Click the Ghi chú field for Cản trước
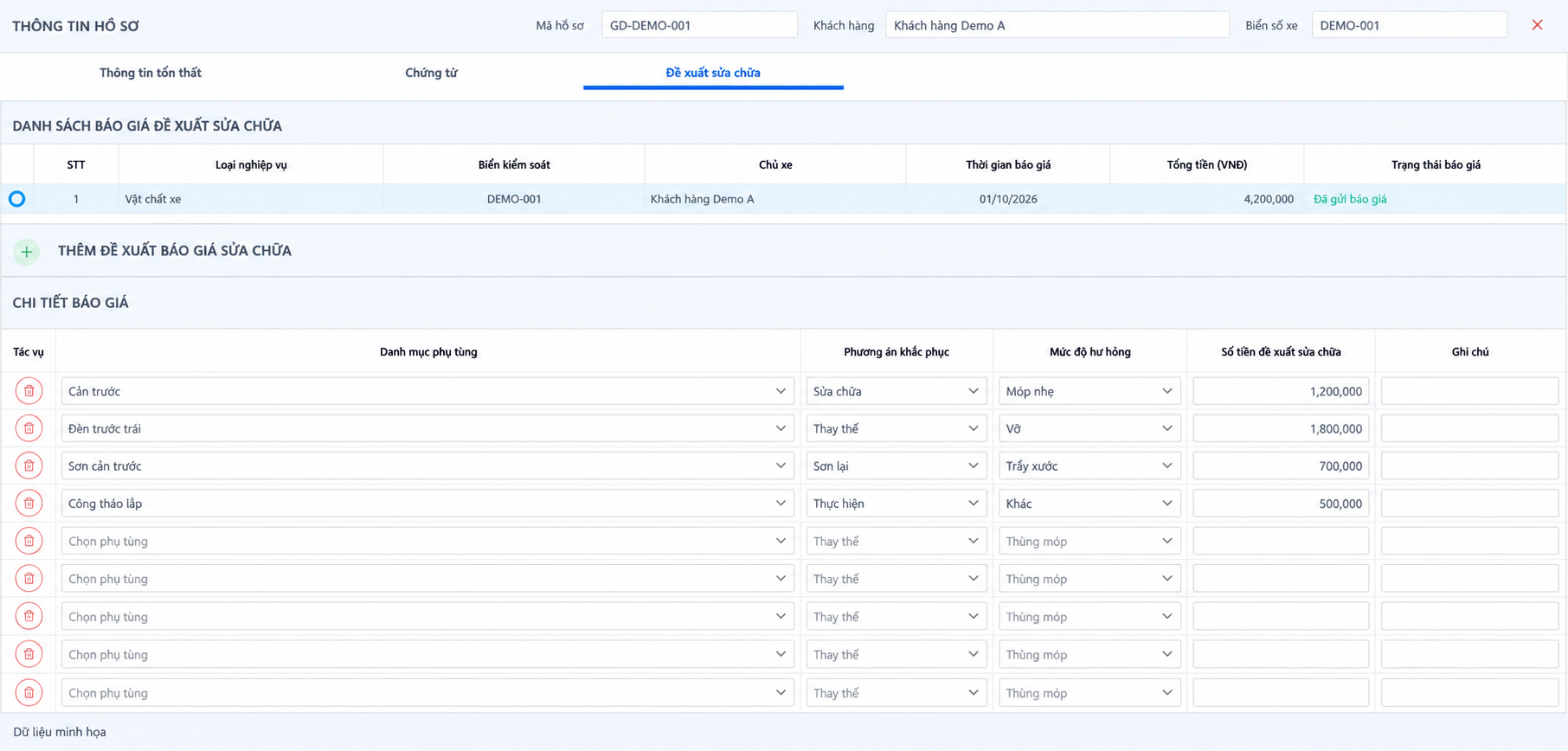Screen dimensions: 1568x751 pyautogui.click(x=1469, y=391)
